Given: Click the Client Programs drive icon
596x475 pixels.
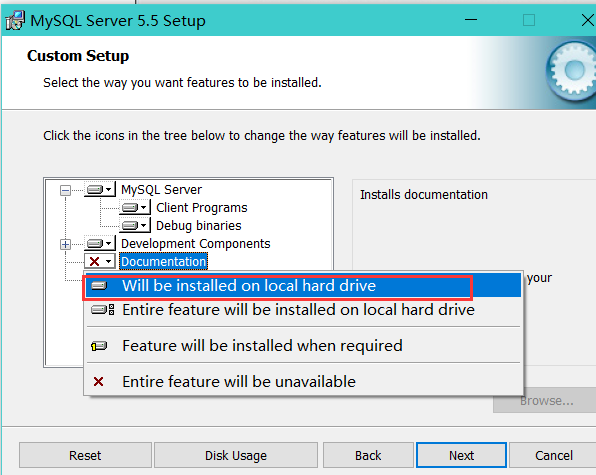Looking at the screenshot, I should 130,207.
